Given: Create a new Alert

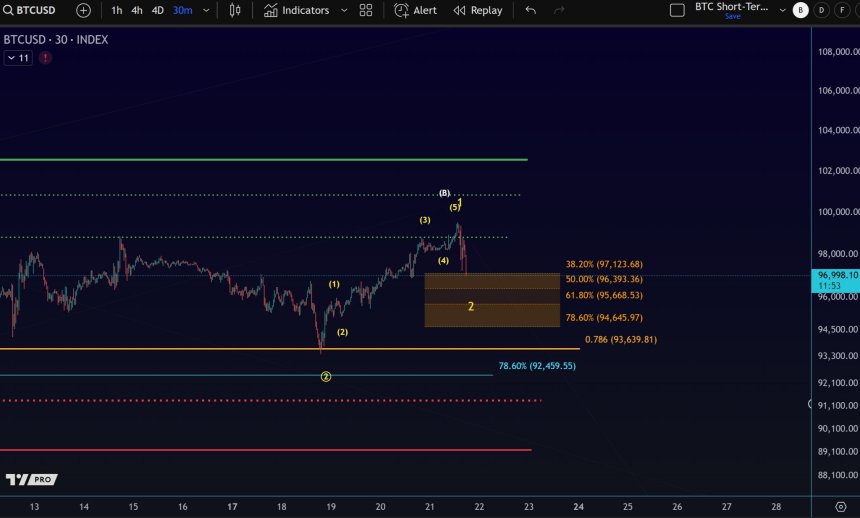Looking at the screenshot, I should click(x=415, y=10).
